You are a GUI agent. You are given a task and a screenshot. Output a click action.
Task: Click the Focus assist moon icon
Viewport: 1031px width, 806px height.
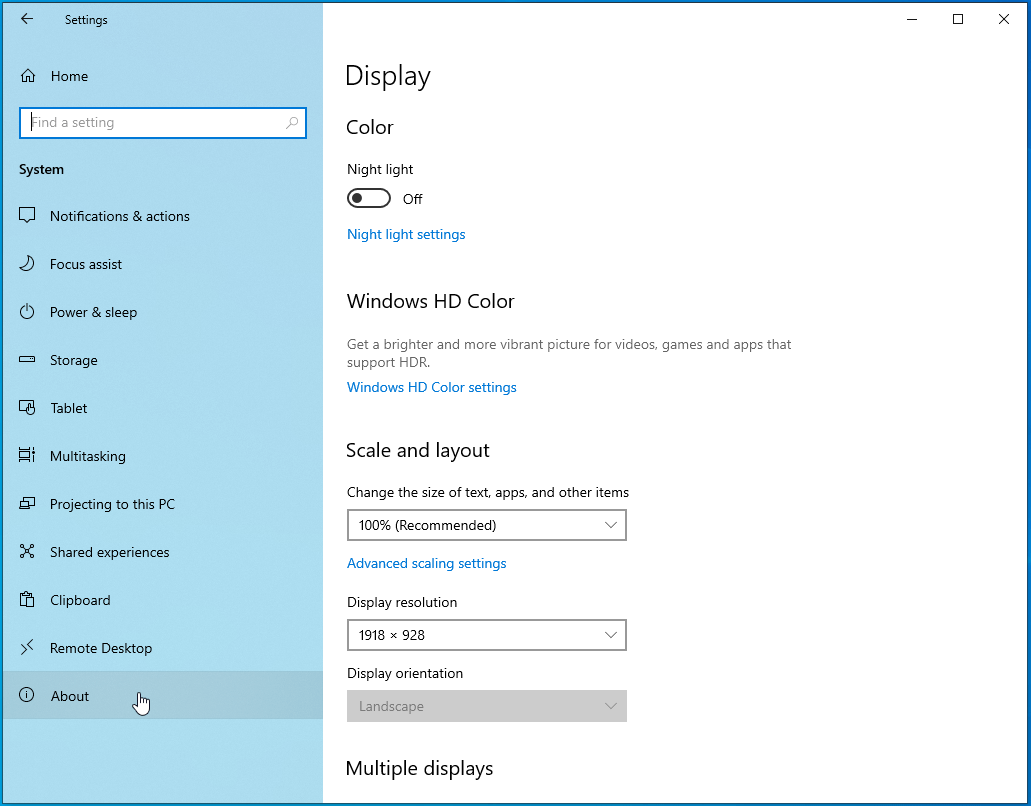point(27,264)
